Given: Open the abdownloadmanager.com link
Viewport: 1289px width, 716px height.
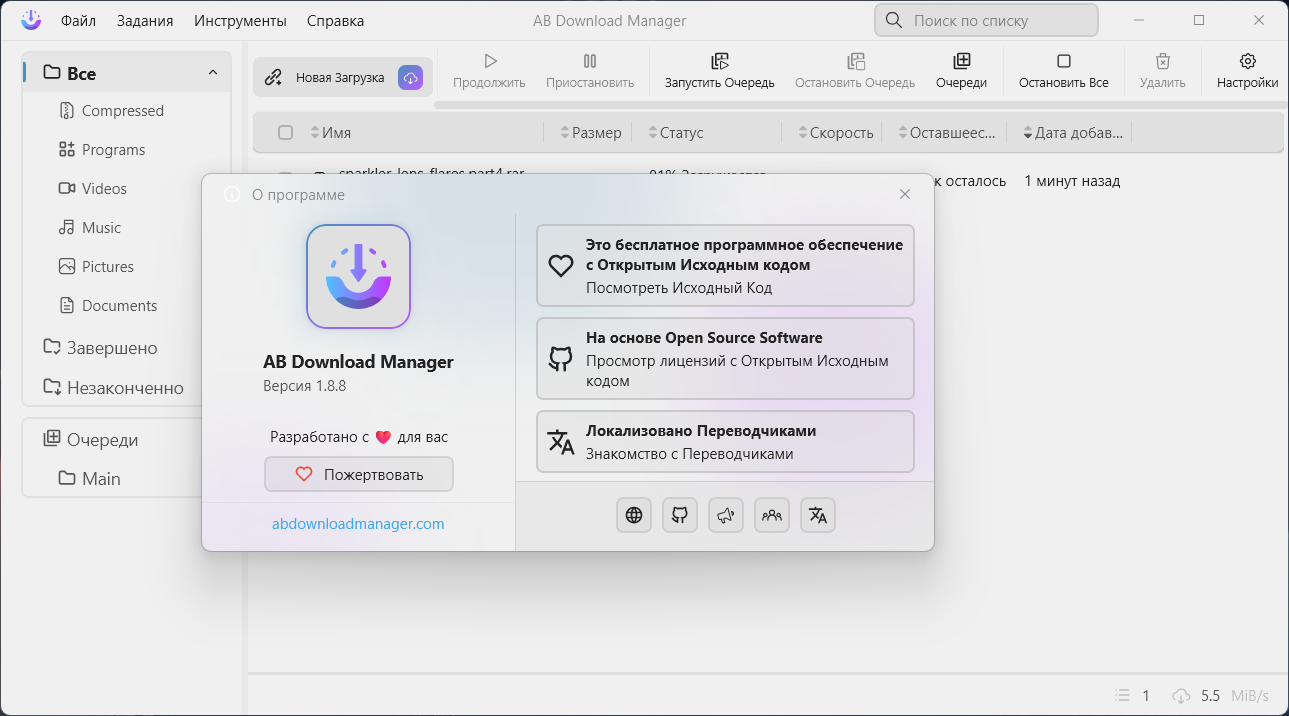Looking at the screenshot, I should 358,524.
